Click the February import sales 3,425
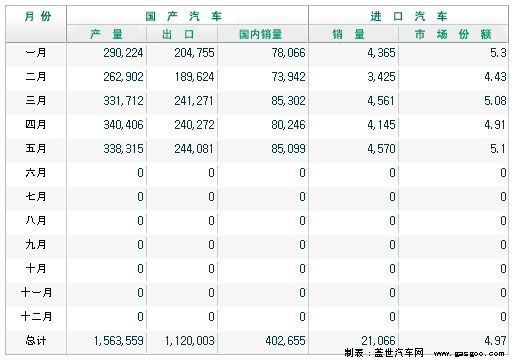This screenshot has width=514, height=360. pyautogui.click(x=381, y=77)
